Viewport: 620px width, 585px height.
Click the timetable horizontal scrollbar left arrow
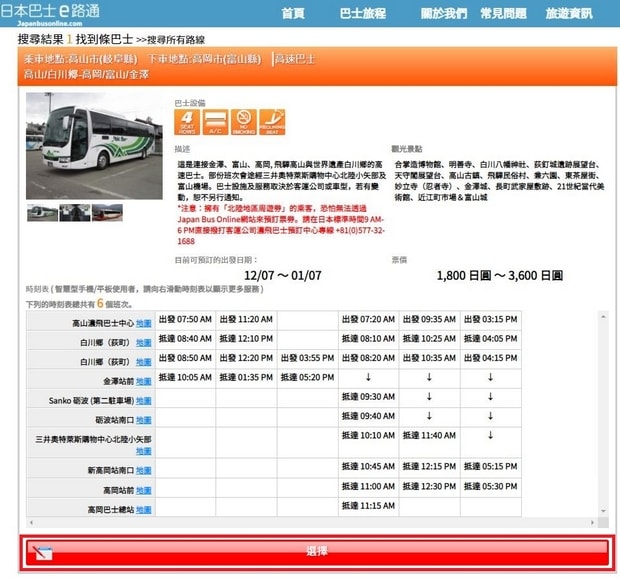31,523
